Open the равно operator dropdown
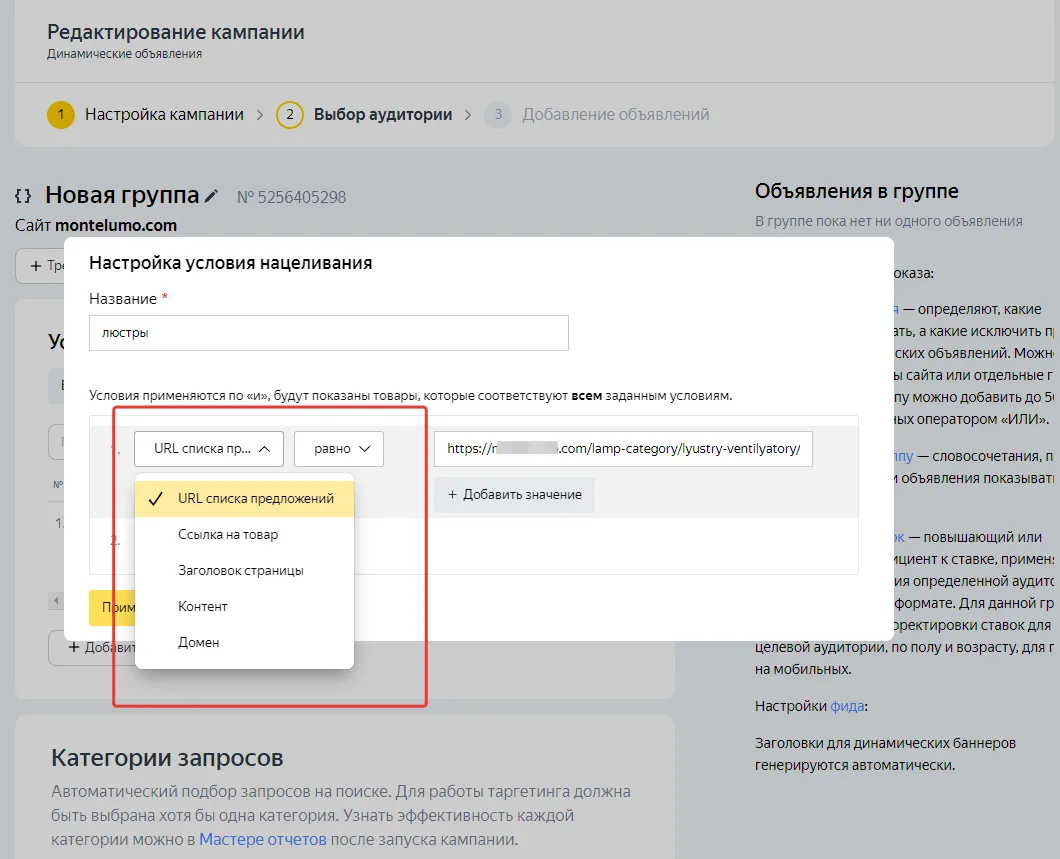Viewport: 1060px width, 859px height. click(339, 449)
